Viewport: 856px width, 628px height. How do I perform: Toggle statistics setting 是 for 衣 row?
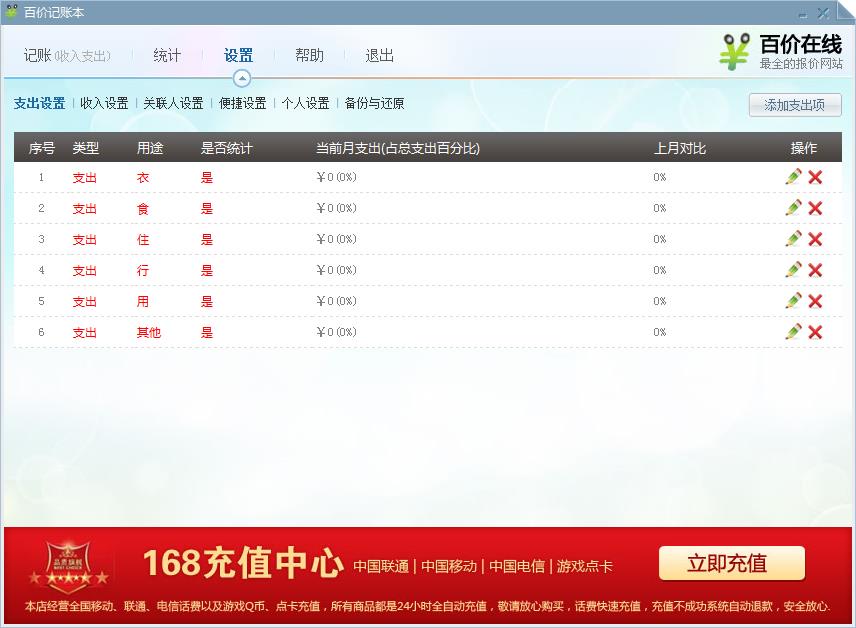coord(206,177)
